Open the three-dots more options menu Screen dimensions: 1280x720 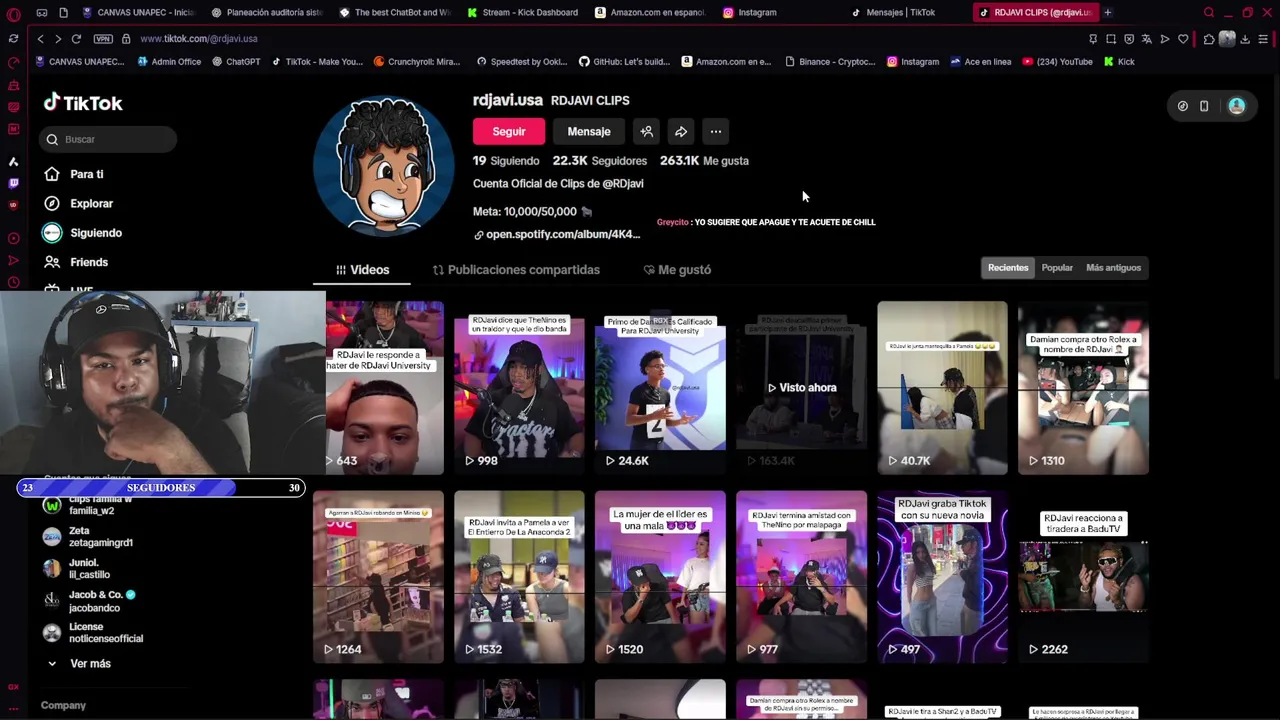click(715, 131)
